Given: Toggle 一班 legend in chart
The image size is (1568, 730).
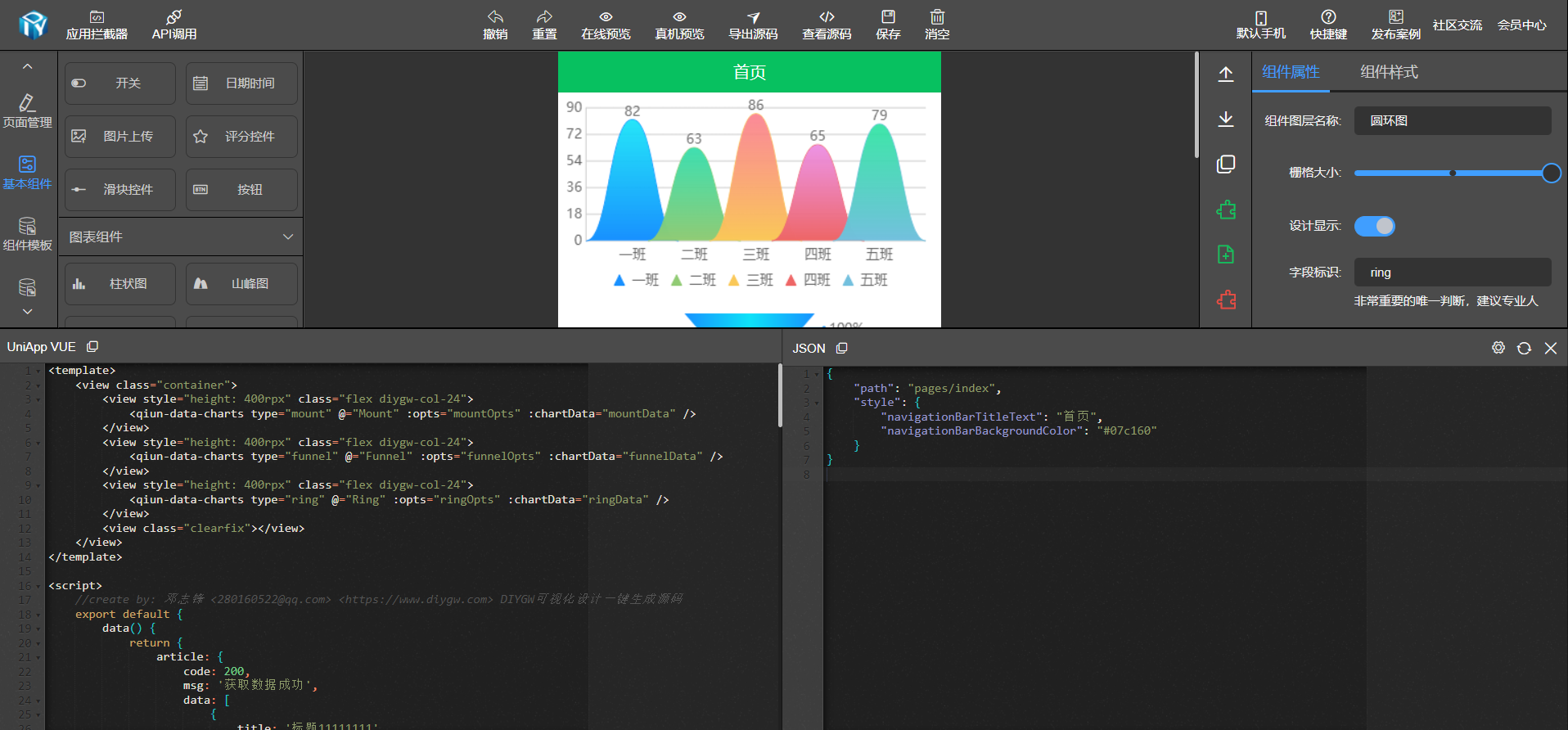Looking at the screenshot, I should point(636,280).
